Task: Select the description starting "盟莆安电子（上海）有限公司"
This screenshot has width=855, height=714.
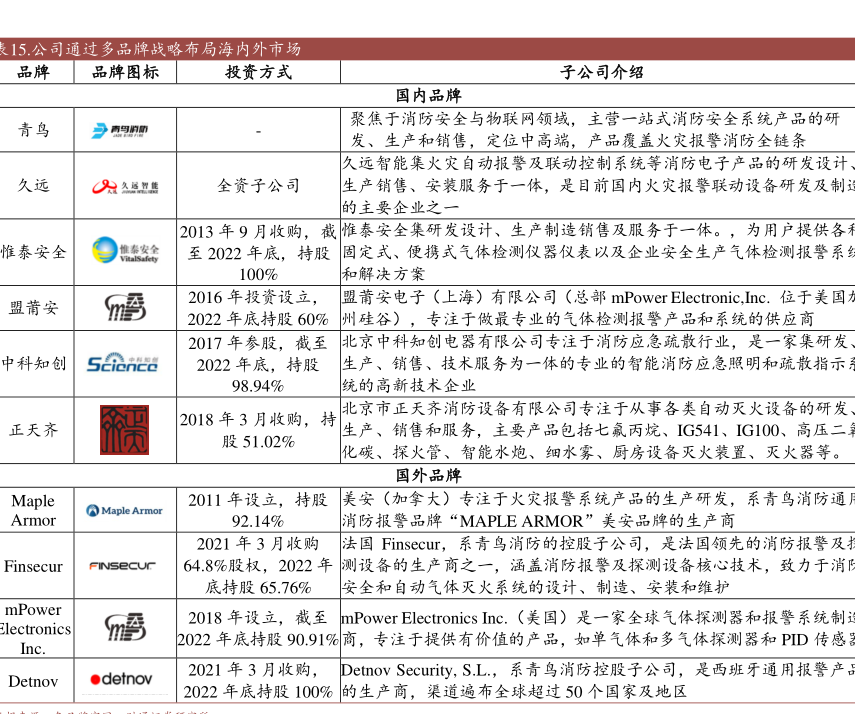Action: point(598,308)
